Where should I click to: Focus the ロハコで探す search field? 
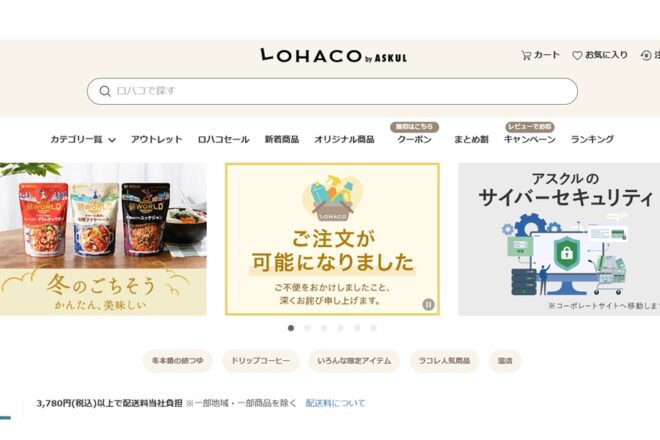(332, 91)
